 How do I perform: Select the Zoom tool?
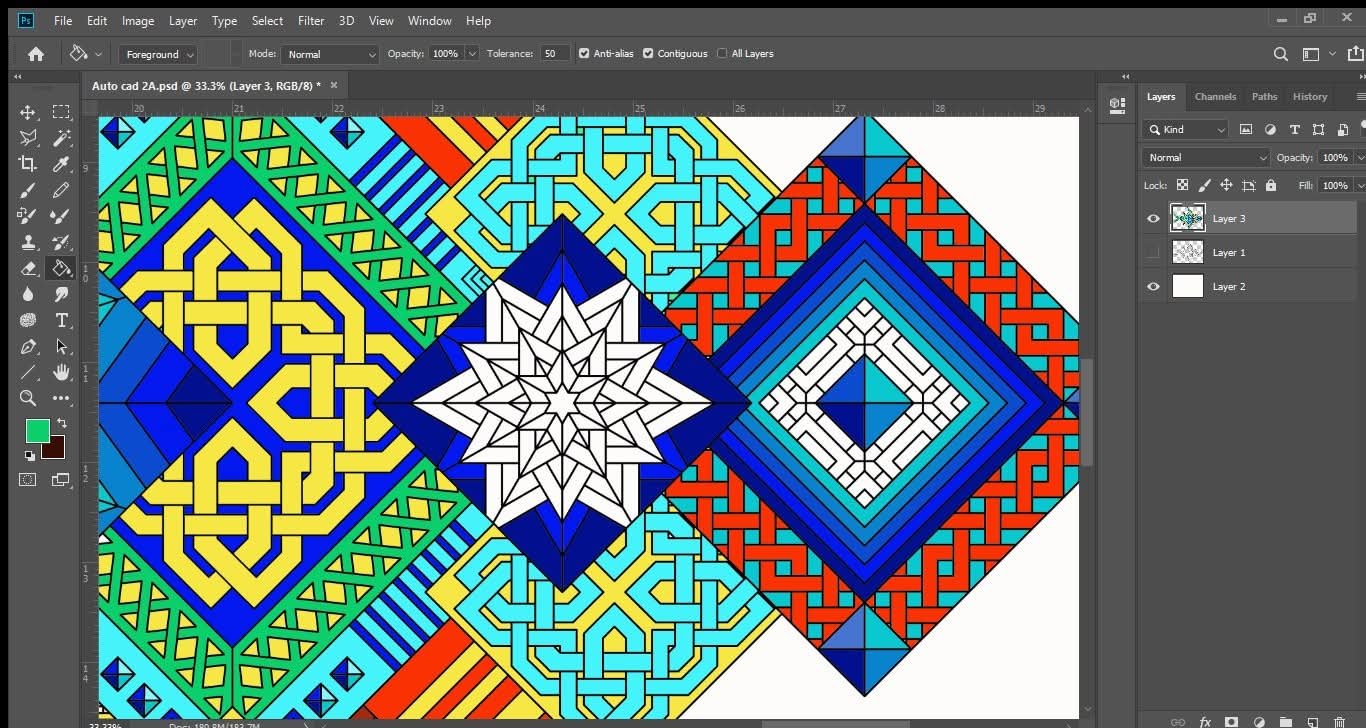pyautogui.click(x=28, y=398)
